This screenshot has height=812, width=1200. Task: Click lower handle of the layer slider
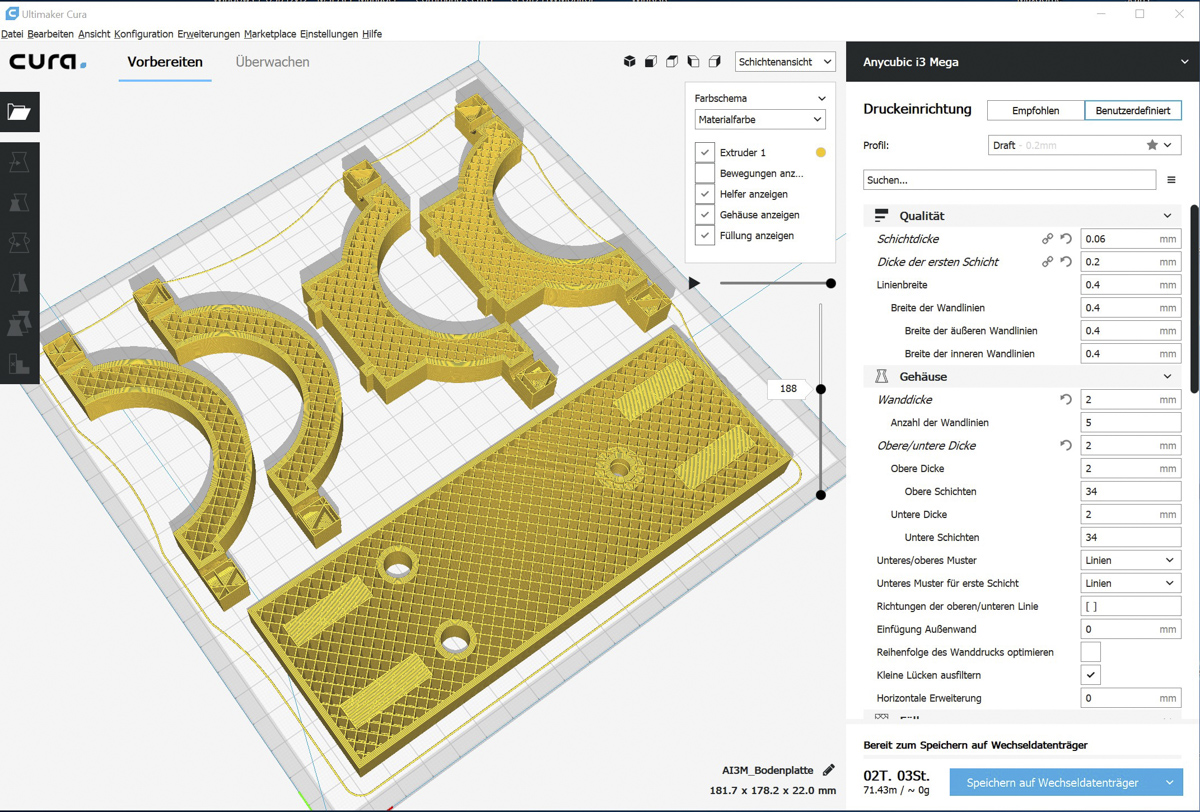(x=821, y=494)
